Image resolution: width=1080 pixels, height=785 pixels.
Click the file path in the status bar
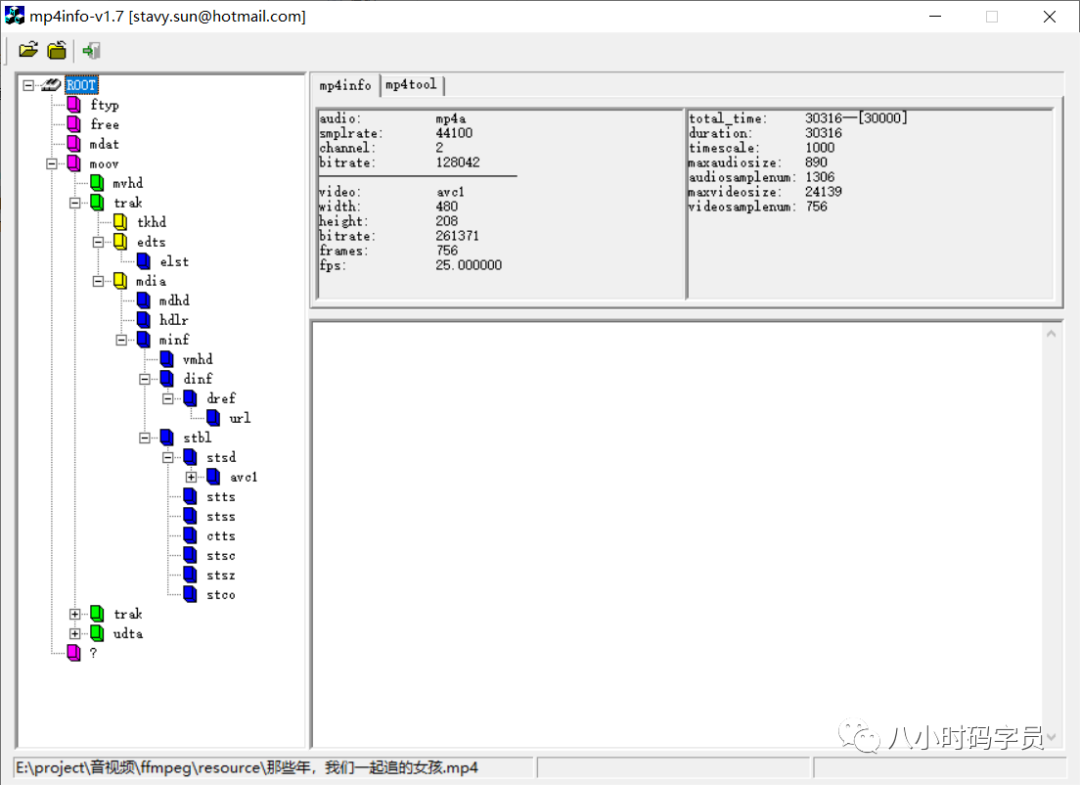tap(247, 767)
